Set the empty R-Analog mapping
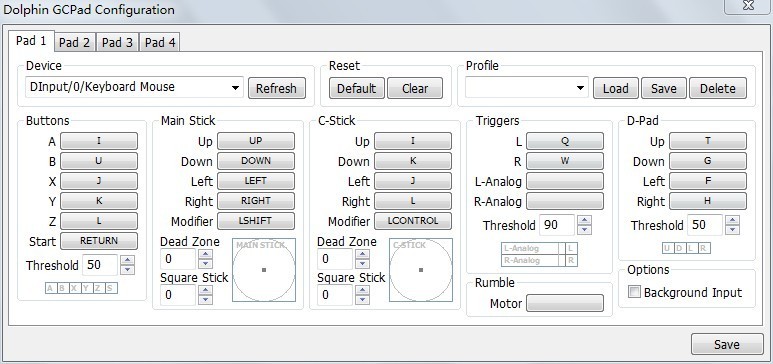 pos(564,201)
